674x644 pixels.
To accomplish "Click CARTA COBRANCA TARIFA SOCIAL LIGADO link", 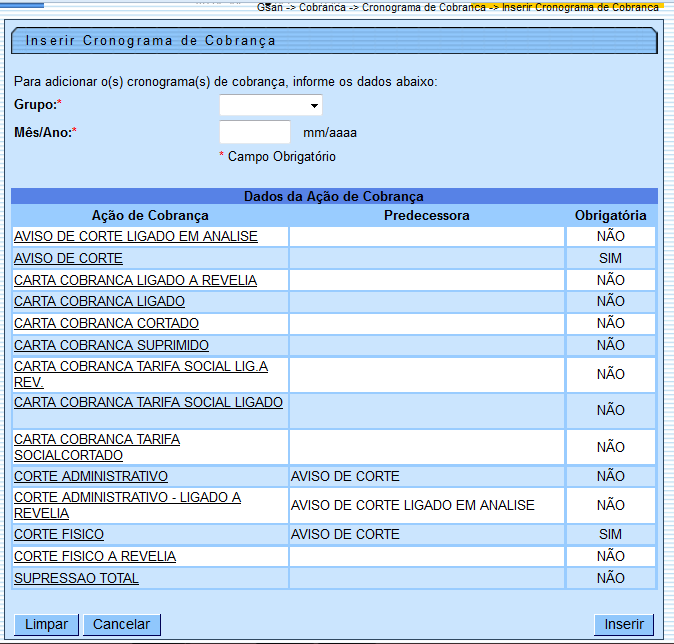I will [x=148, y=402].
